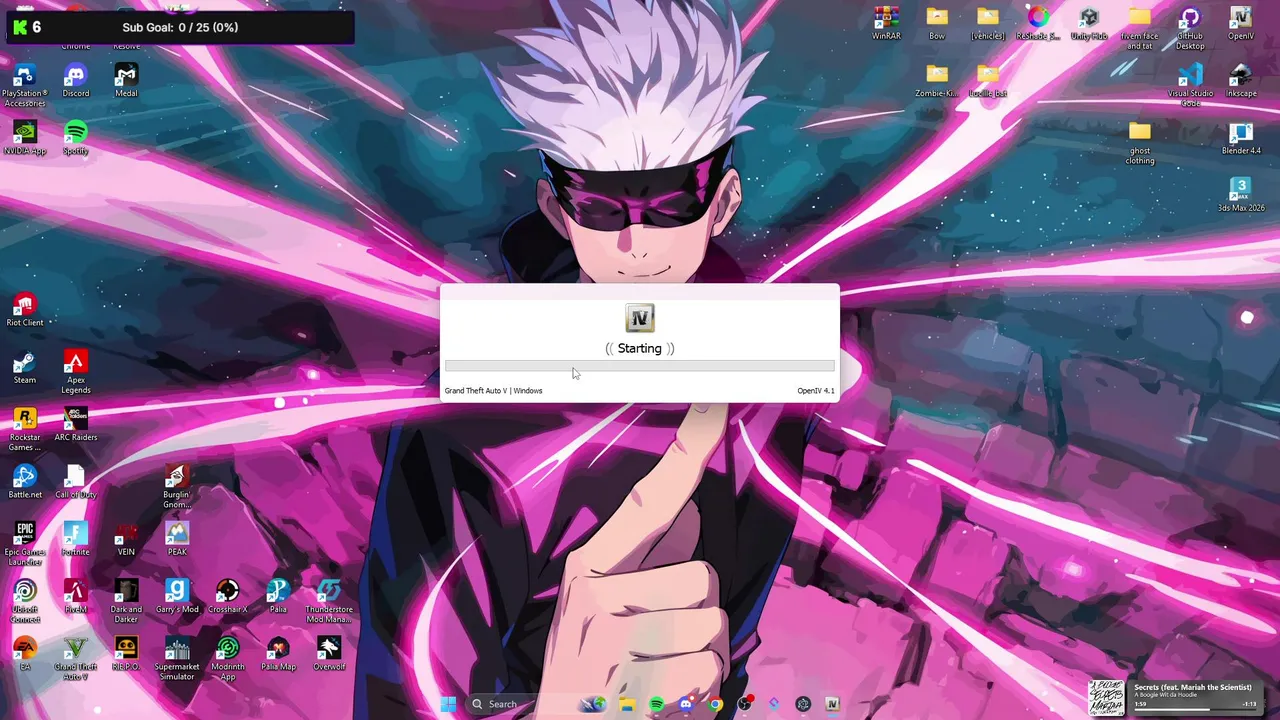The height and width of the screenshot is (720, 1280).
Task: Click the OpenIV loading progress bar
Action: point(639,366)
